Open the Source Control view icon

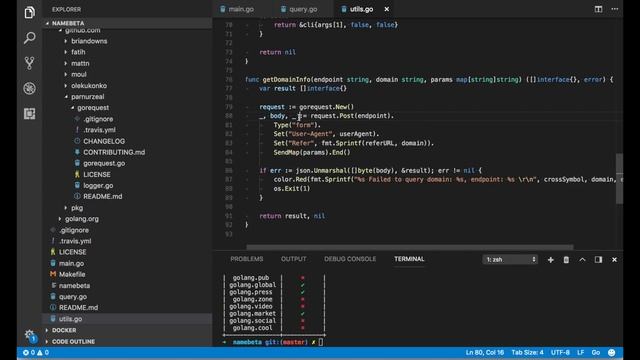coord(29,63)
